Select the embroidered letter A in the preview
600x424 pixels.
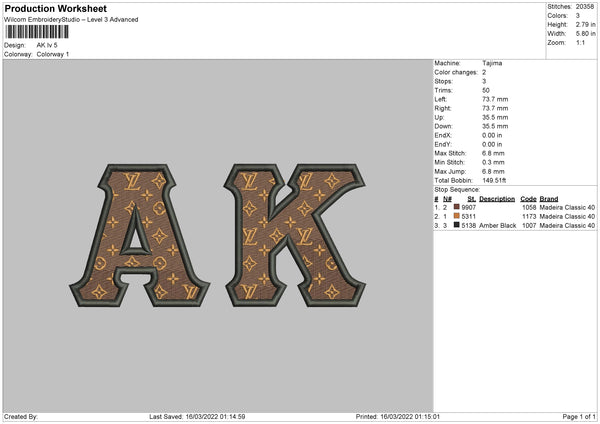[x=140, y=235]
